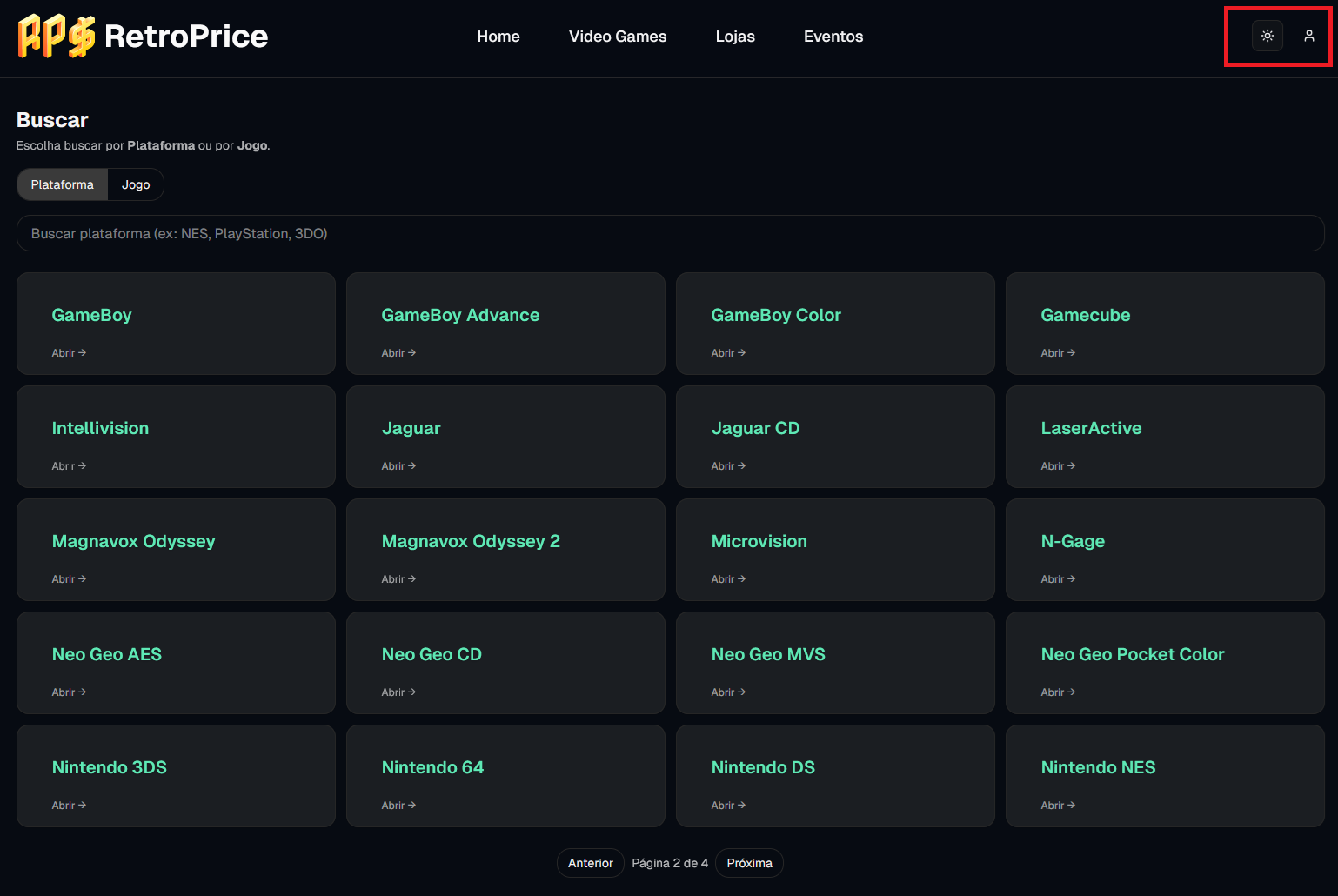Image resolution: width=1338 pixels, height=896 pixels.
Task: Click the Abrir arrow under Jaguar CD
Action: [728, 466]
